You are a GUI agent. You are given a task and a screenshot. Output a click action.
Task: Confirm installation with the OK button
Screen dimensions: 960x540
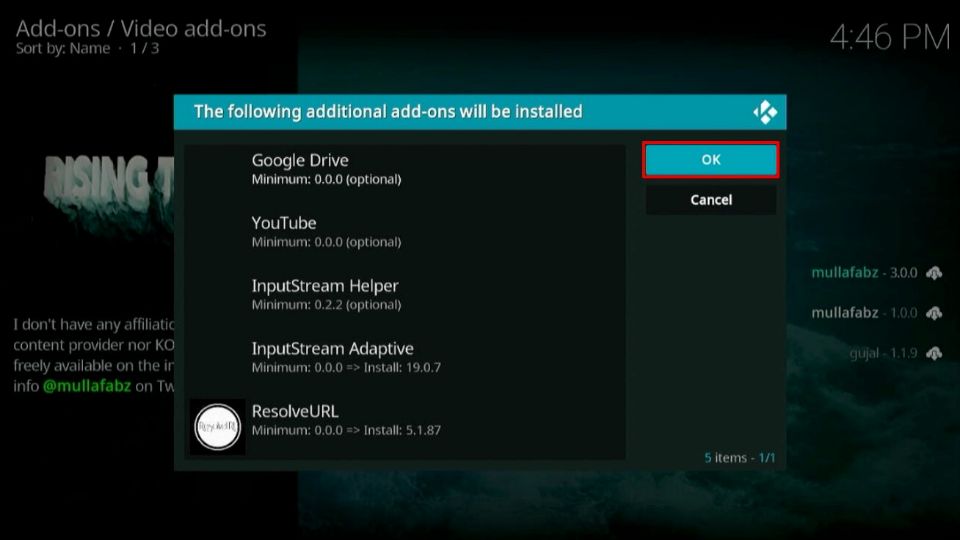point(711,160)
